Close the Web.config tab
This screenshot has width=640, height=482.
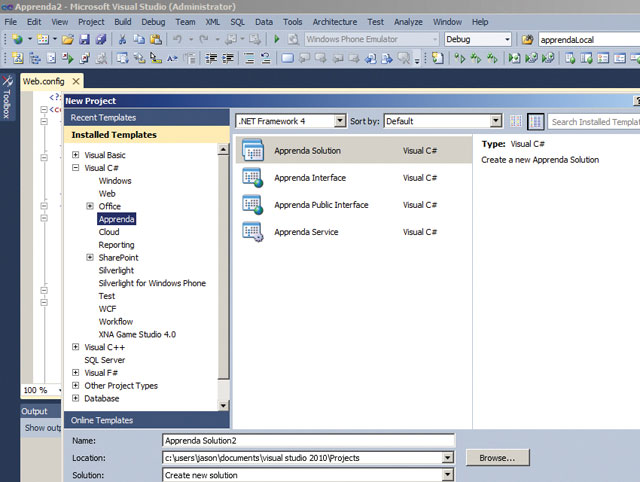click(x=76, y=81)
